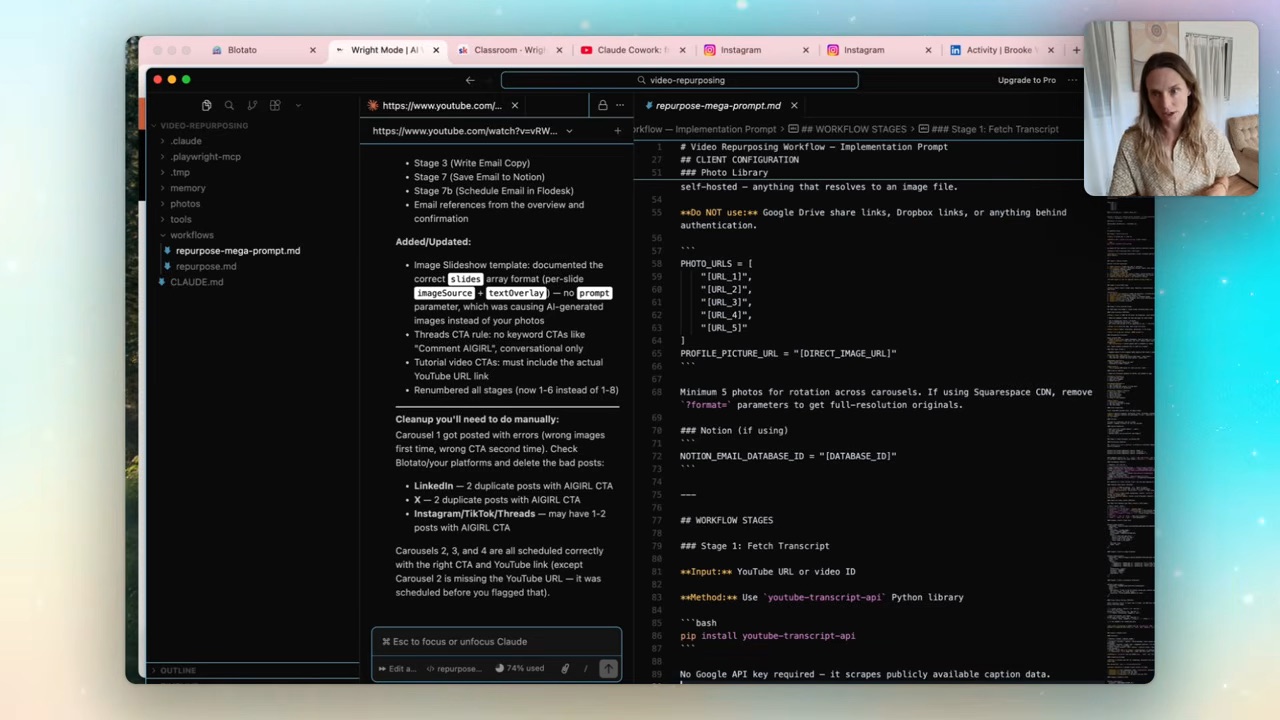Click the back arrow beside the search bar
Viewport: 1280px width, 720px height.
click(470, 80)
